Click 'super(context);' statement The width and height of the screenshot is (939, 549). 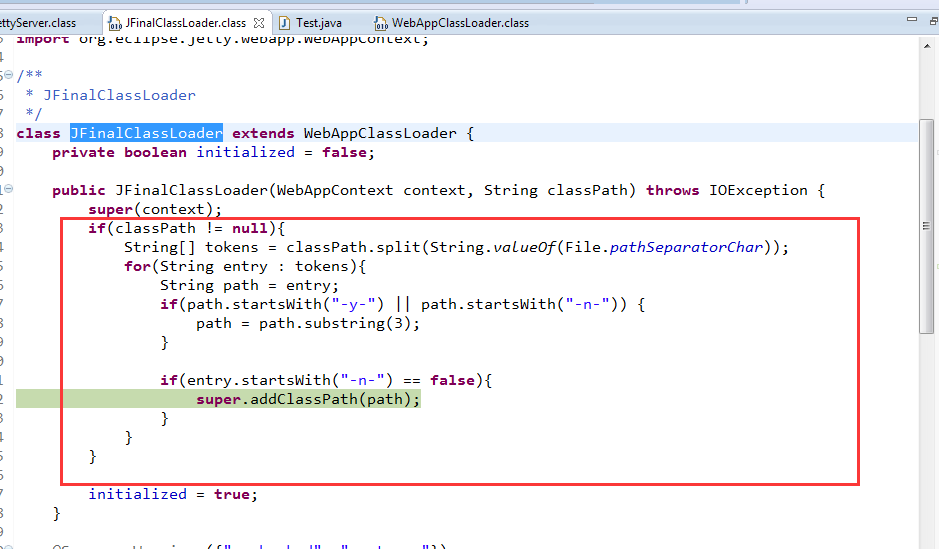pyautogui.click(x=155, y=209)
